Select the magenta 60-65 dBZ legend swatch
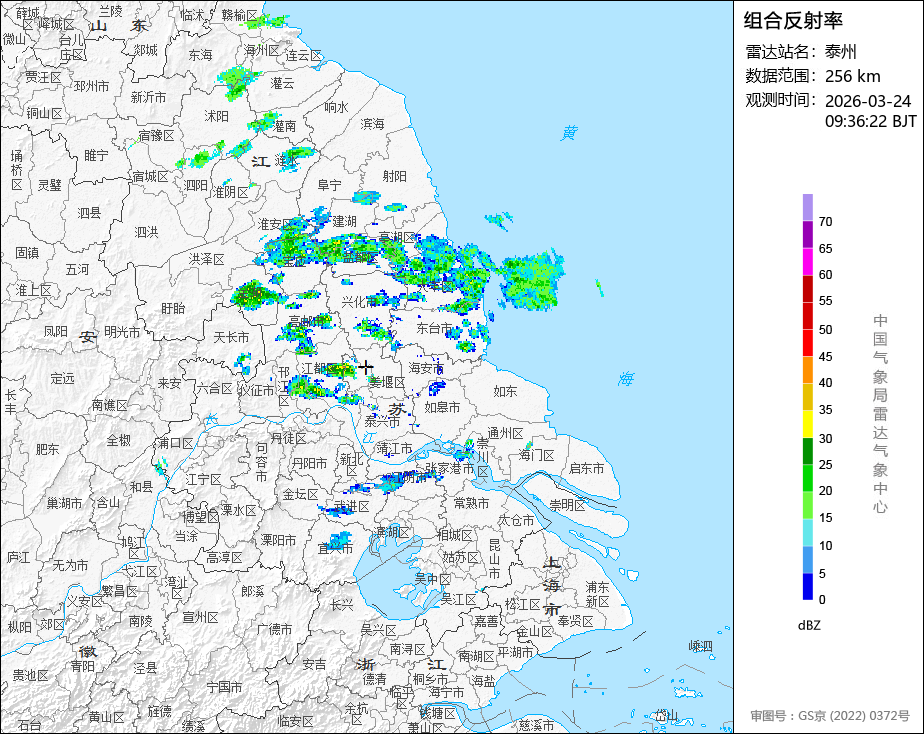This screenshot has height=734, width=924. click(807, 262)
